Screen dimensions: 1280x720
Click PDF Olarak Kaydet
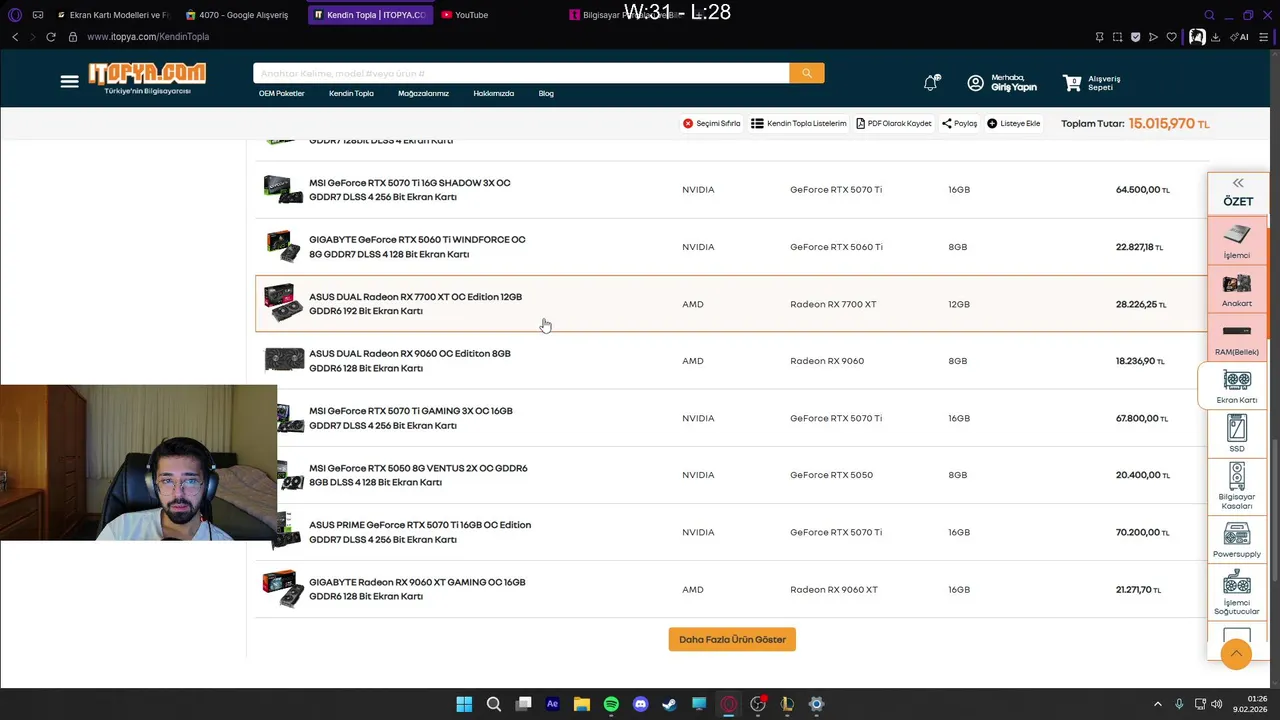tap(894, 124)
